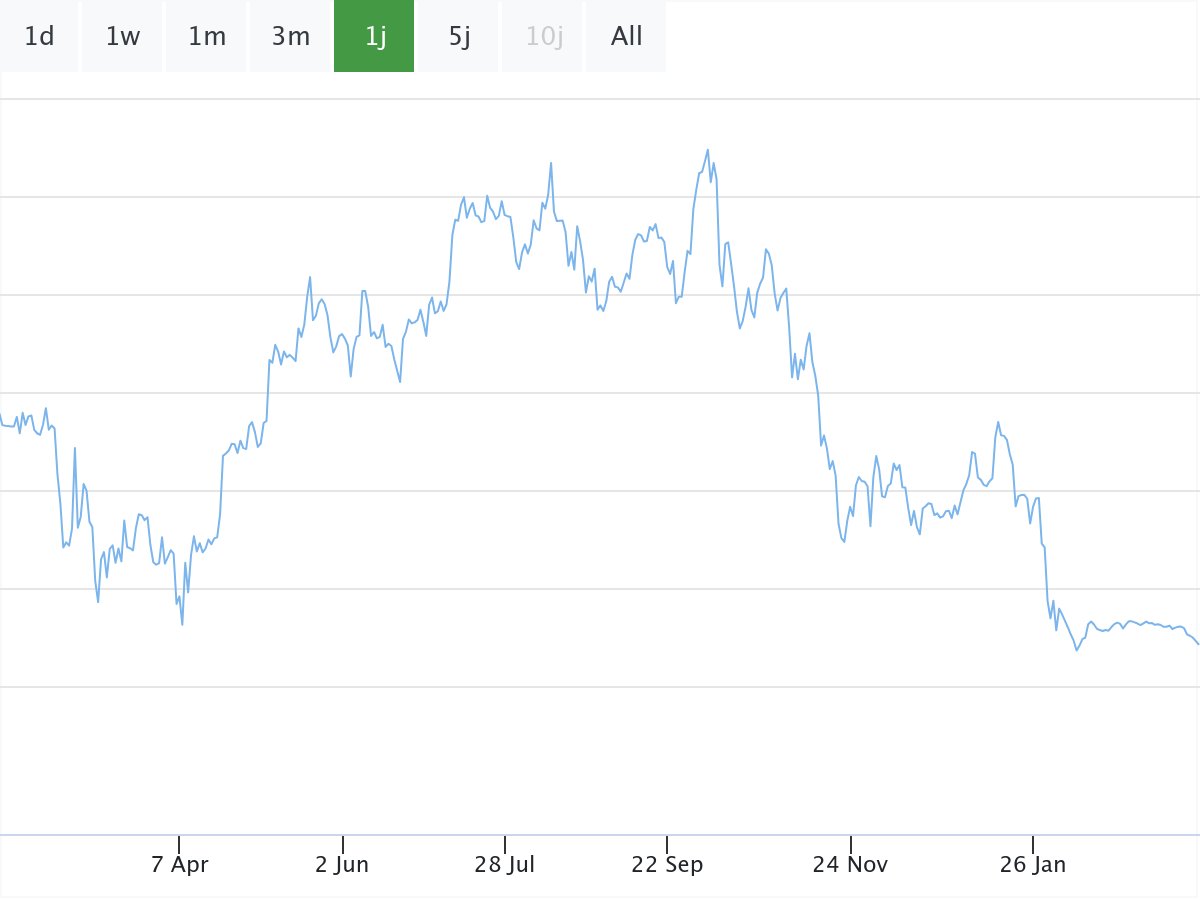This screenshot has height=900, width=1200.
Task: Switch chart to 1w range
Action: click(x=123, y=37)
